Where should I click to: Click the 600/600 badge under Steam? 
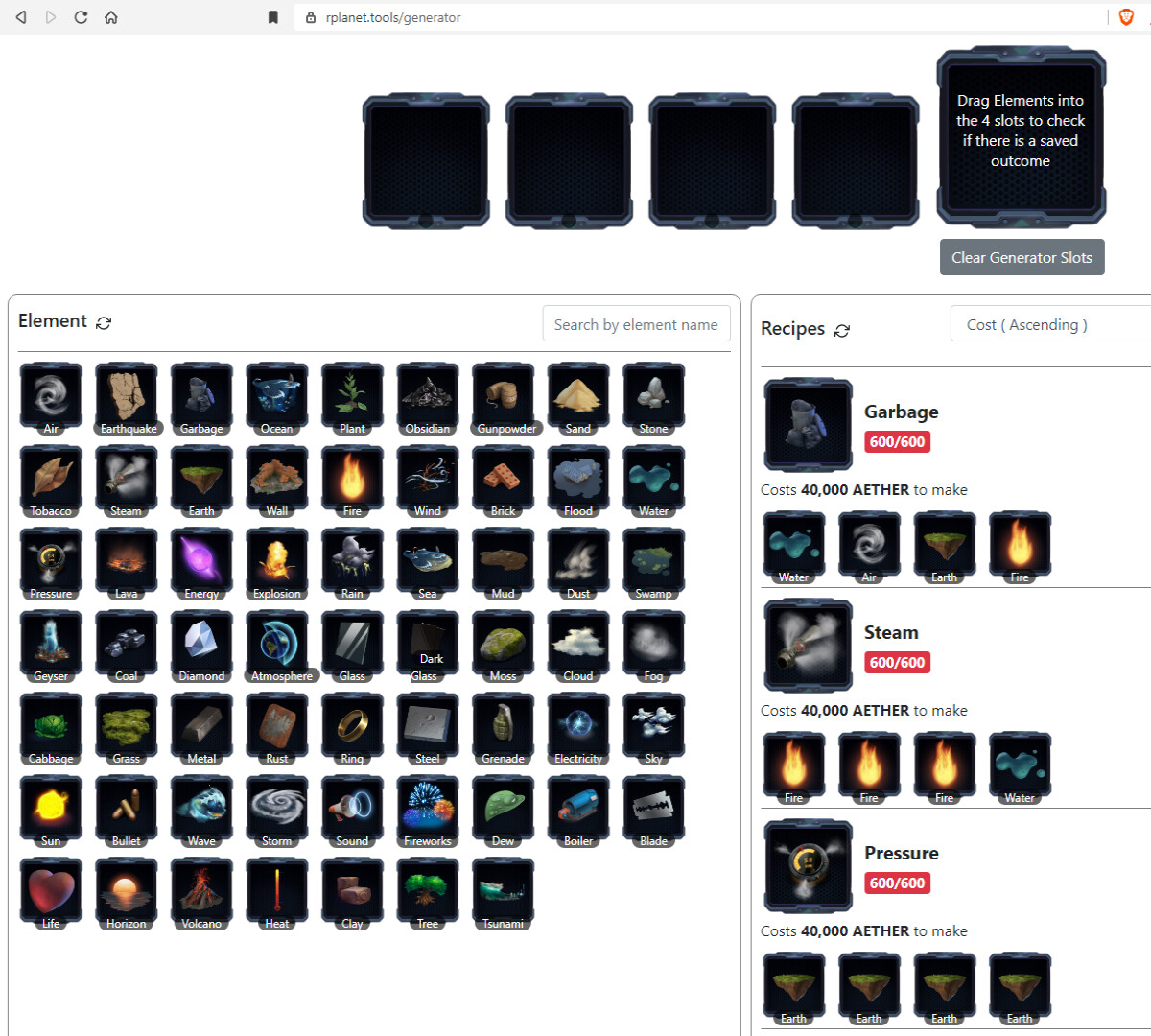point(897,662)
